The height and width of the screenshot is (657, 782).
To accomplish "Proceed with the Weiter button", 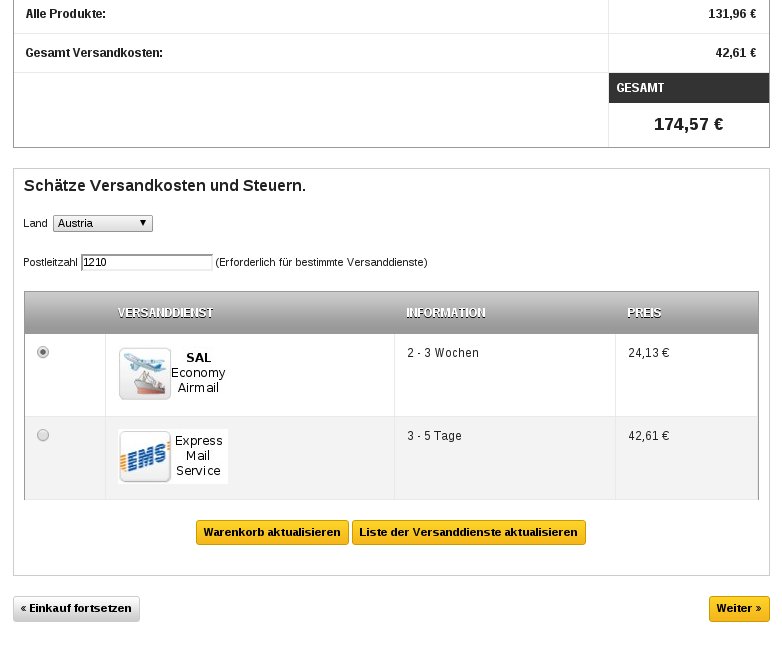I will 739,608.
